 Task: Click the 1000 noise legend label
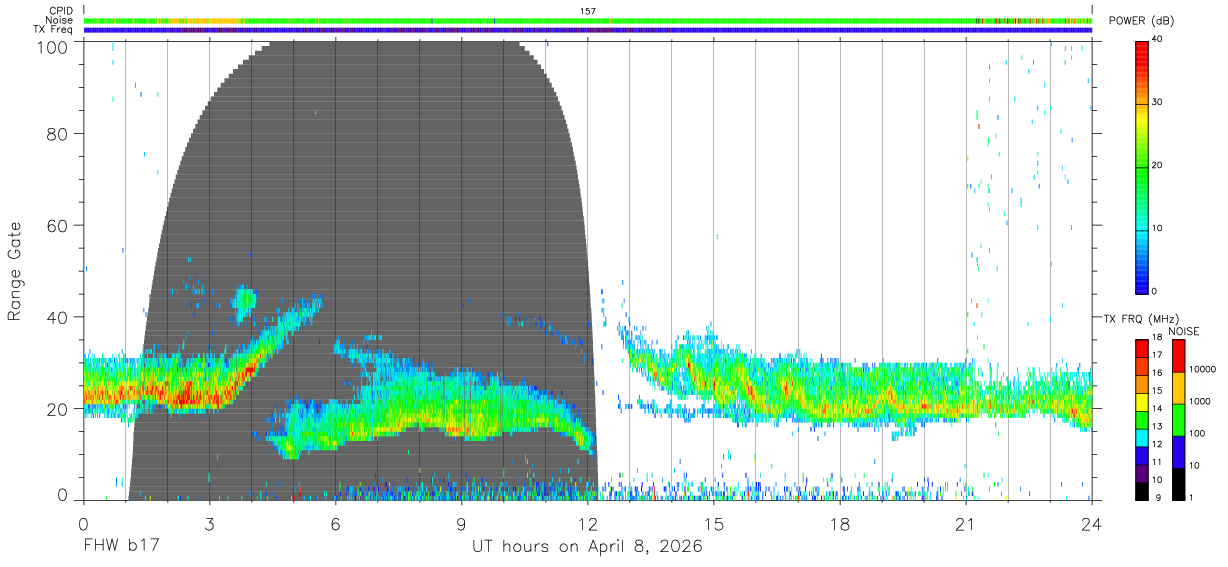[1201, 401]
